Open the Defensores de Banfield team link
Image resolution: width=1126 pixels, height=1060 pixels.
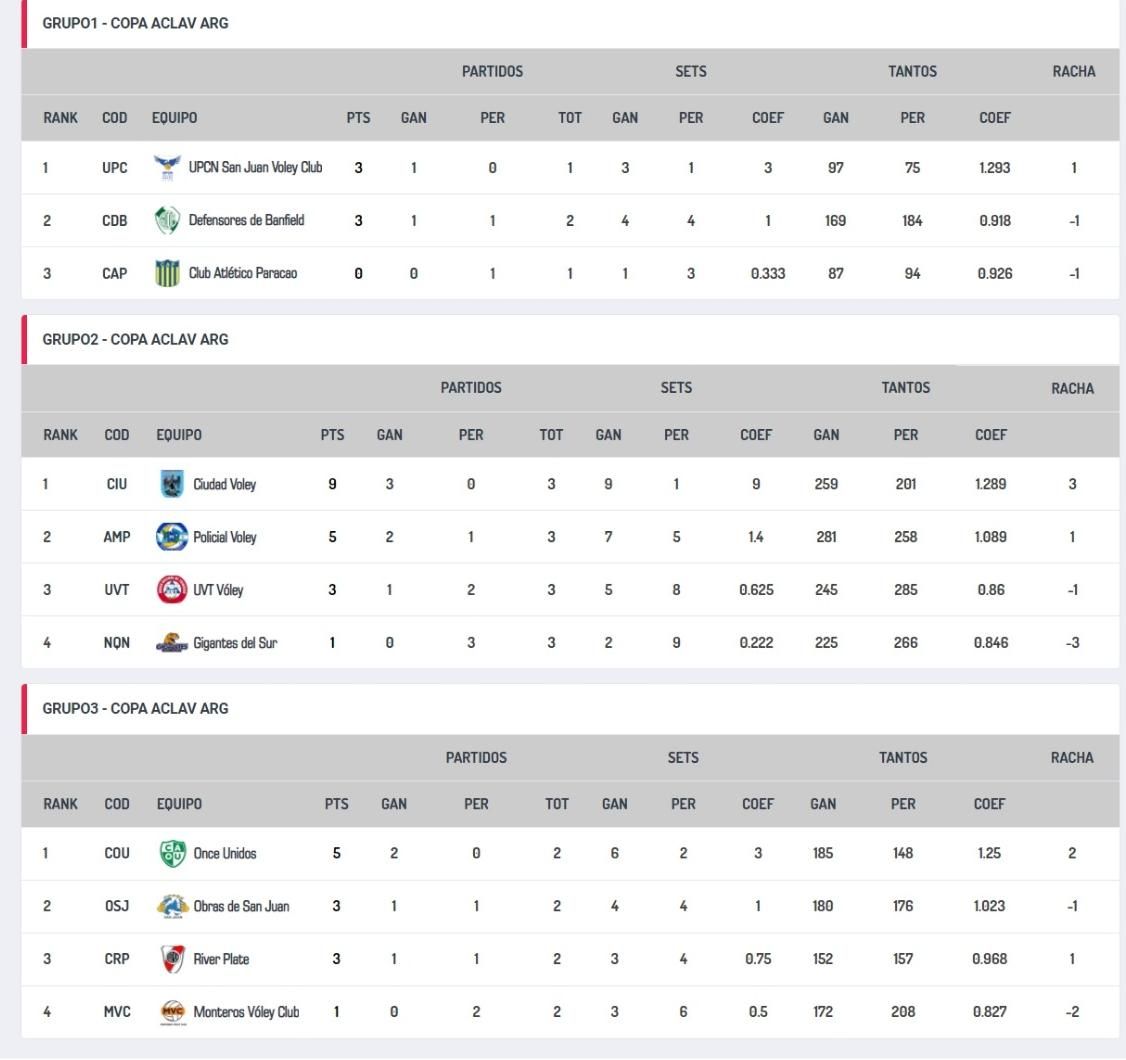coord(246,221)
